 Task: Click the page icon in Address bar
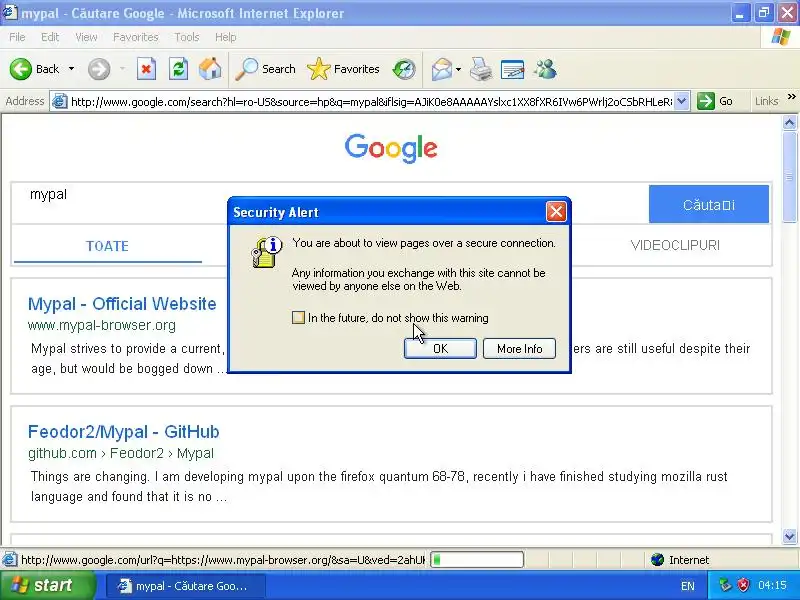(60, 102)
